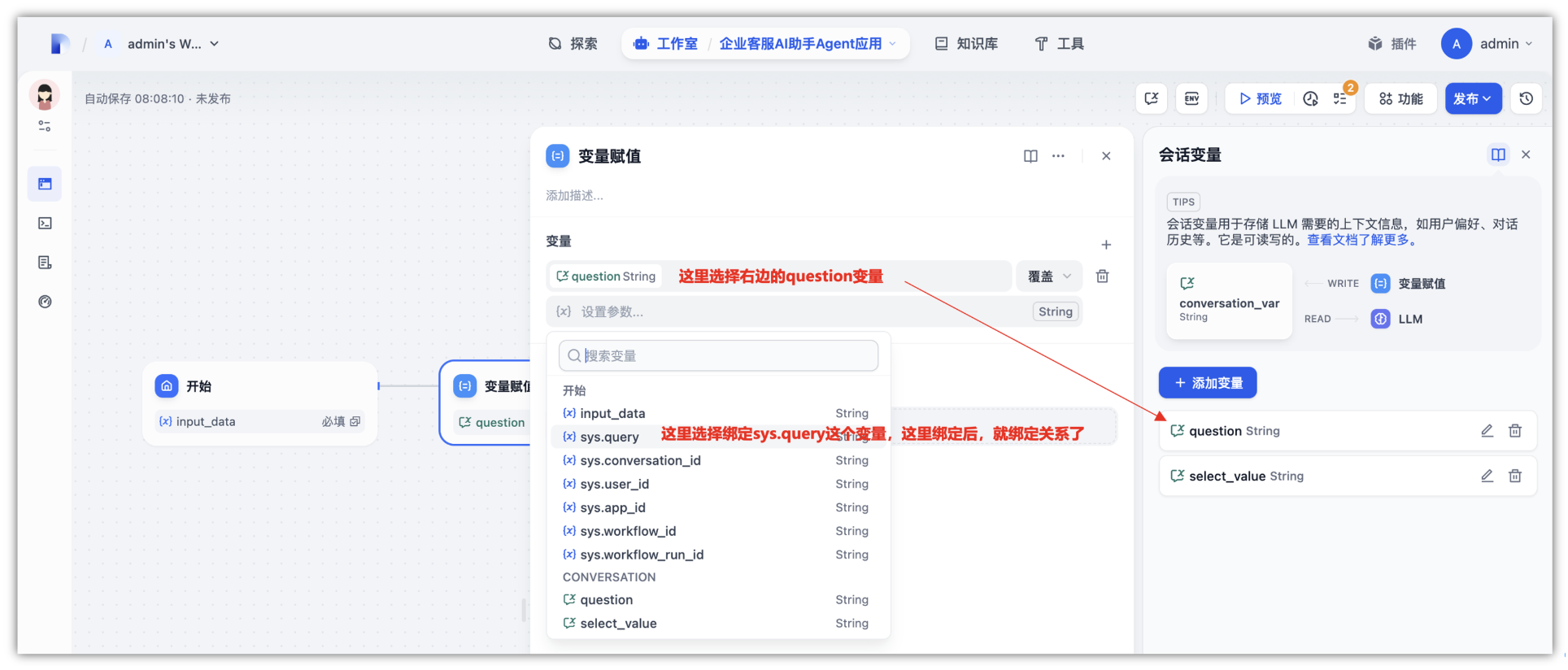Open the orchestration (编排) sidebar icon
Image resolution: width=1568 pixels, height=670 pixels.
[x=45, y=184]
